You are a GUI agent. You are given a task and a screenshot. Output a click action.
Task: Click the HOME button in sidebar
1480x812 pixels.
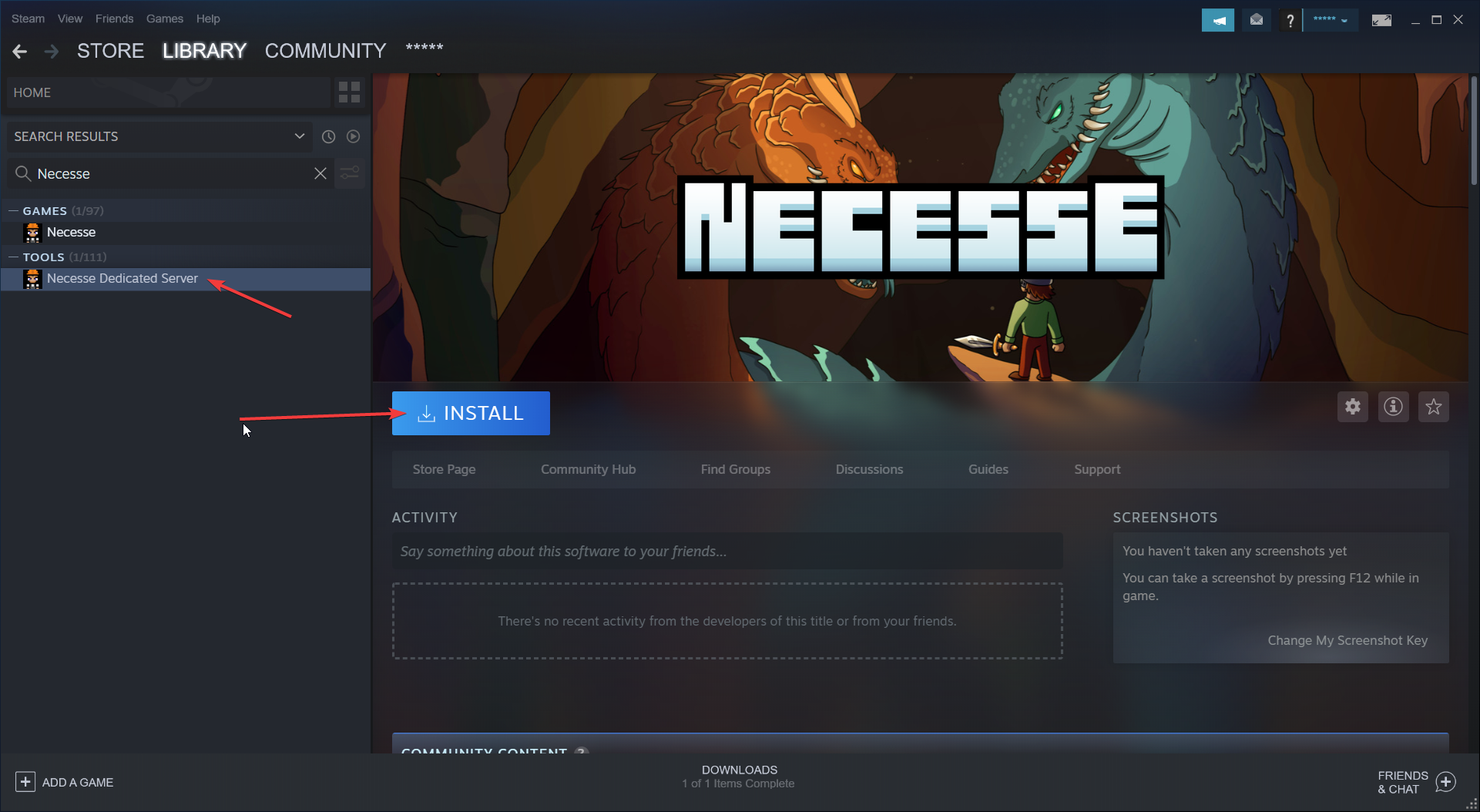click(169, 92)
